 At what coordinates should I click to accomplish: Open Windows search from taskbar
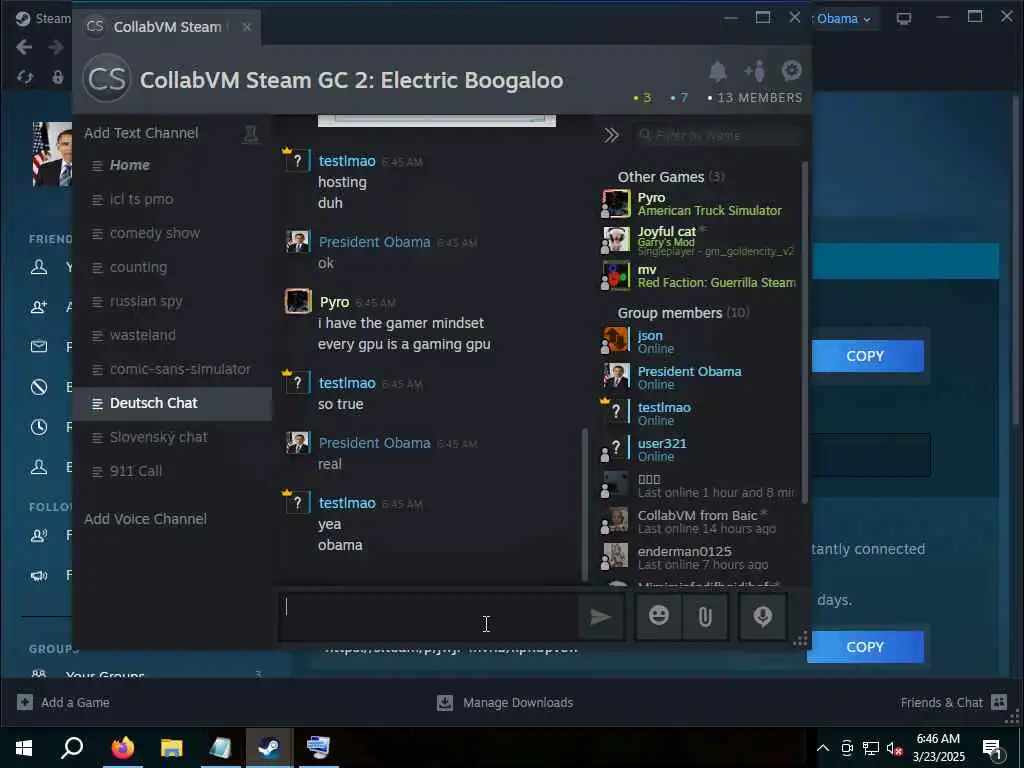(x=72, y=747)
